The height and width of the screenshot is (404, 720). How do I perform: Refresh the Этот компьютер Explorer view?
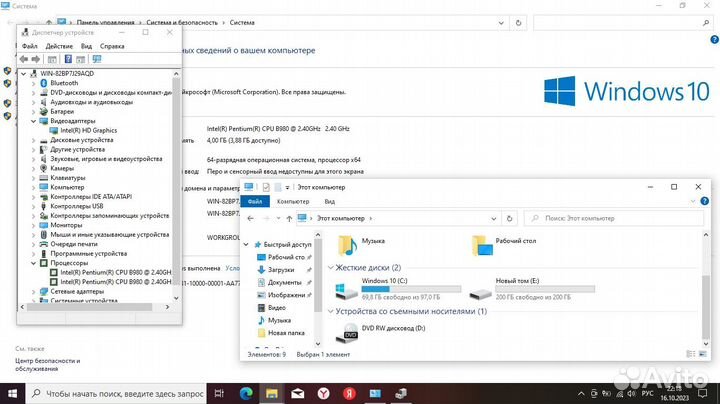509,219
